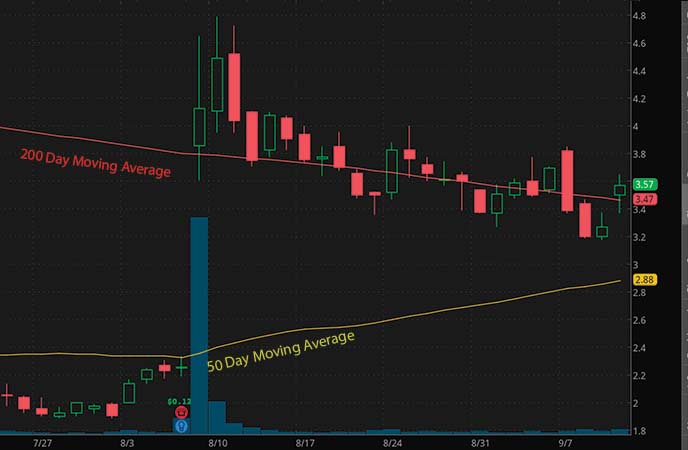The width and height of the screenshot is (688, 450).
Task: Select the "200 Day Moving Average" text annotation
Action: [x=95, y=163]
